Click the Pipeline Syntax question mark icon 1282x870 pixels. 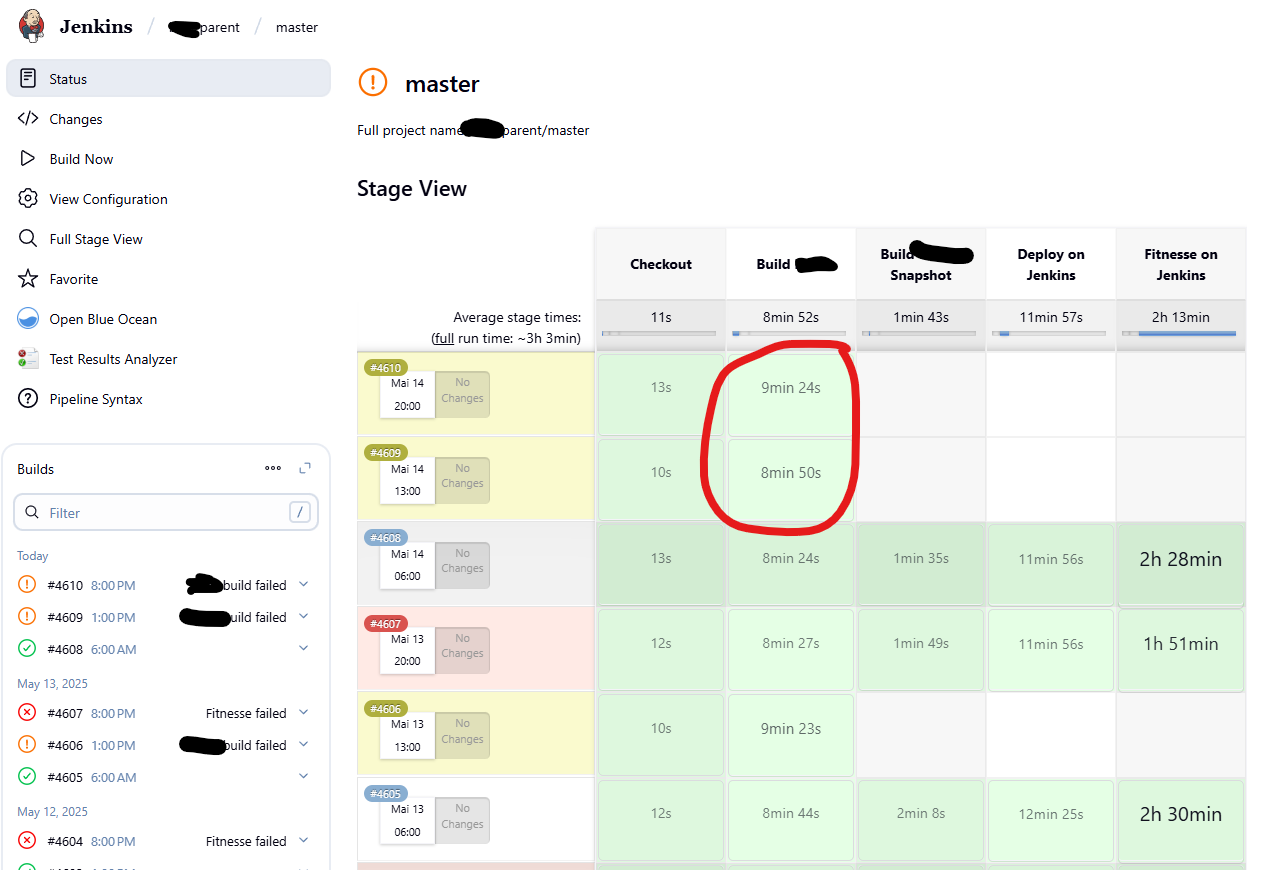(28, 399)
